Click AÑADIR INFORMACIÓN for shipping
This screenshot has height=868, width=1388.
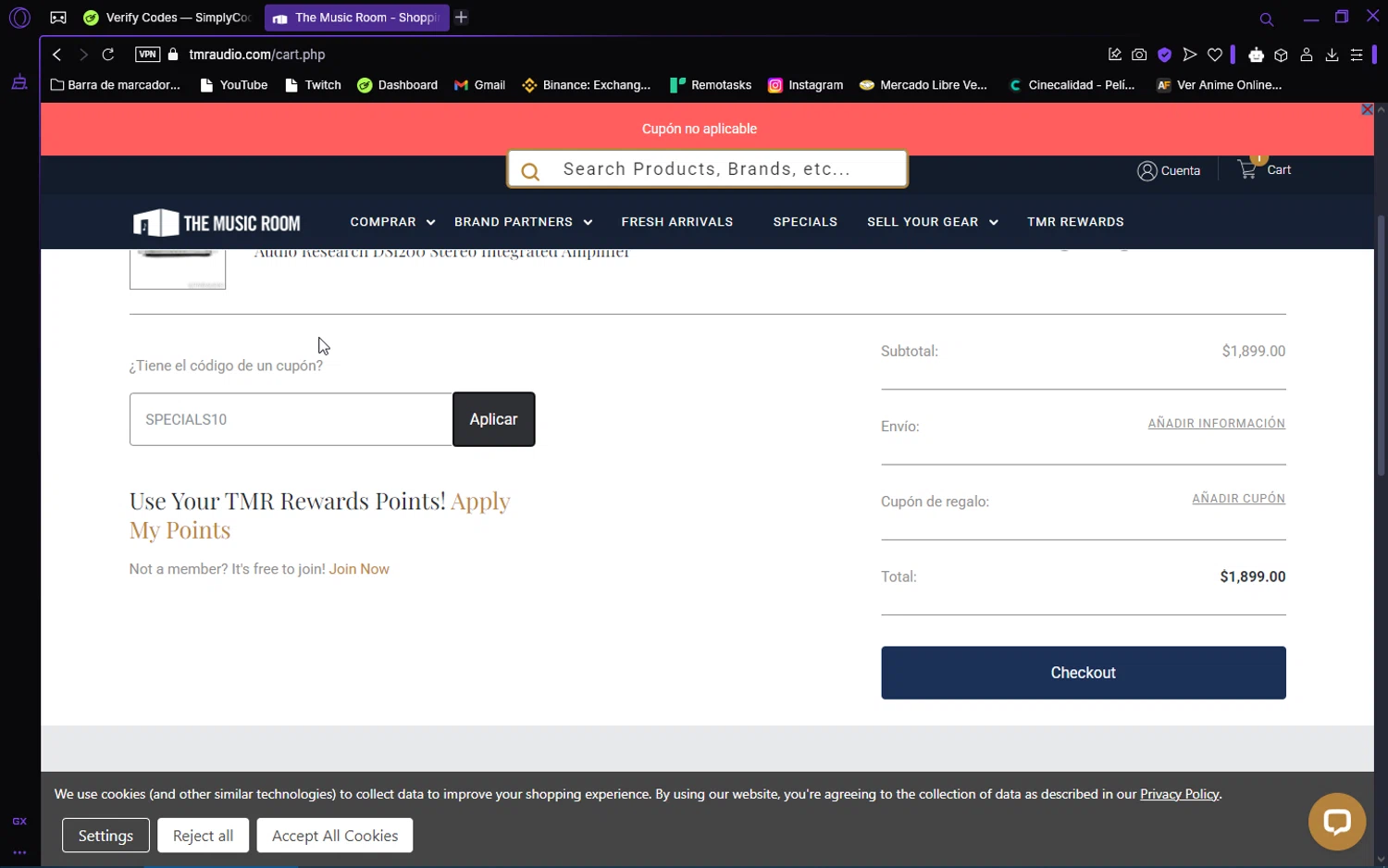click(x=1216, y=424)
